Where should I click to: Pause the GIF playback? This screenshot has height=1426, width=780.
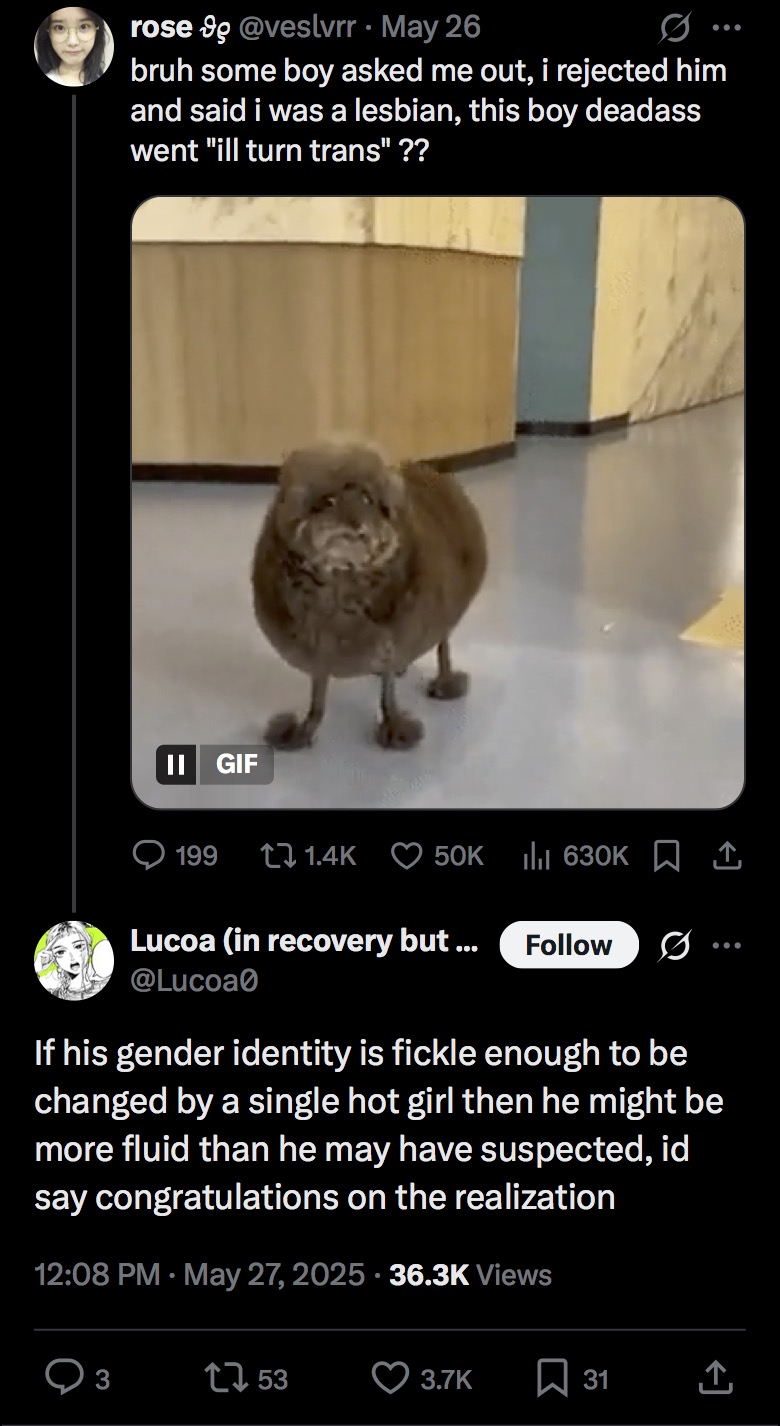tap(177, 765)
